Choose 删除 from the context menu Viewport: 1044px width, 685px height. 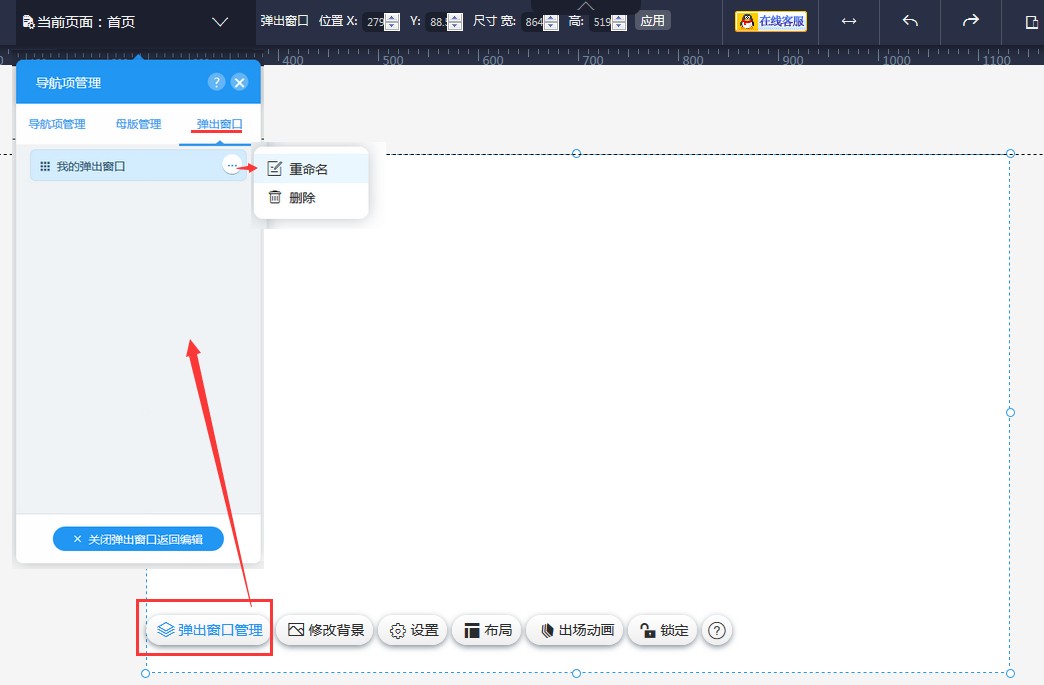(302, 198)
